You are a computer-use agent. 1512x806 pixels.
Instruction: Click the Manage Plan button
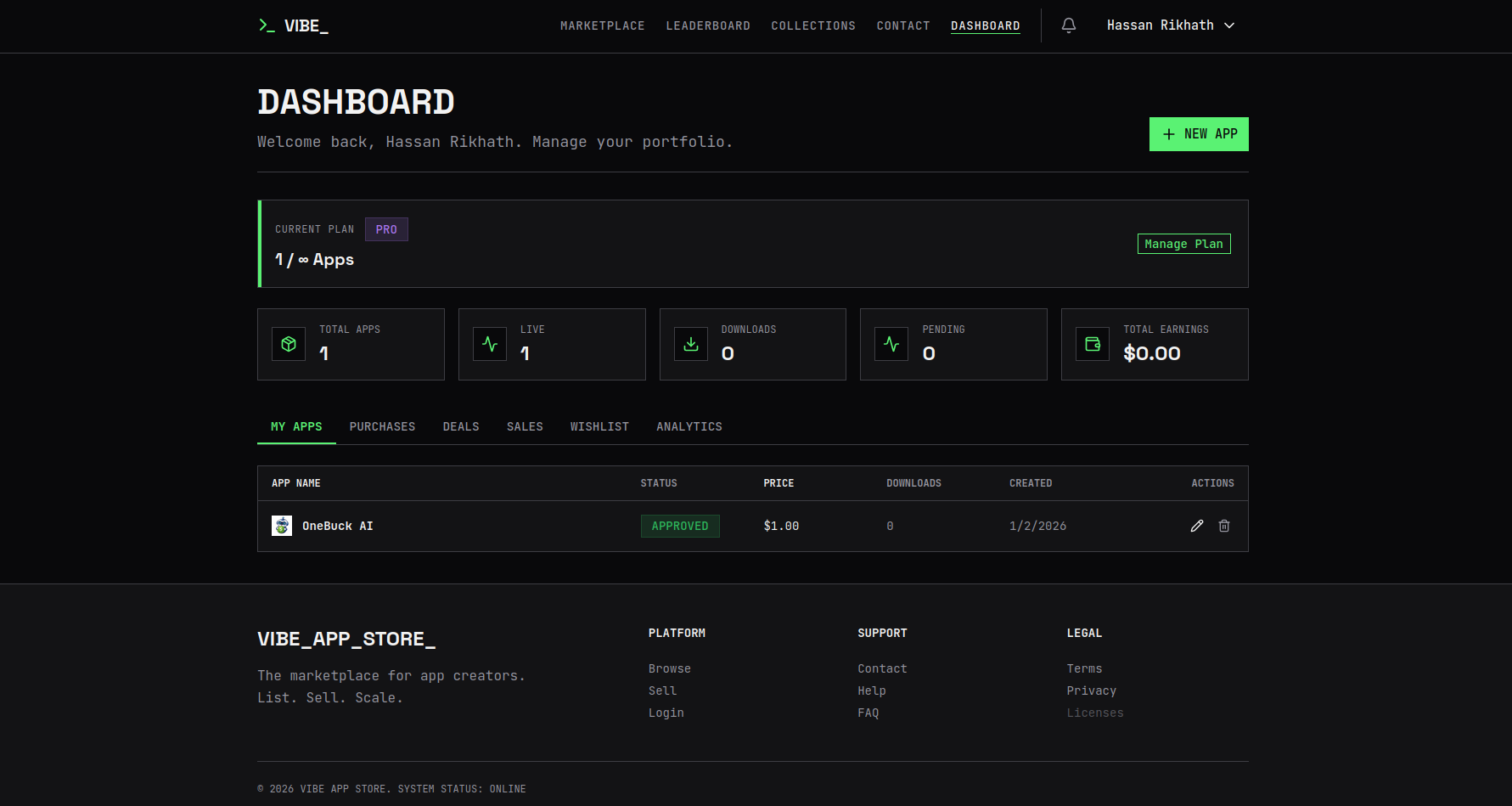1183,244
